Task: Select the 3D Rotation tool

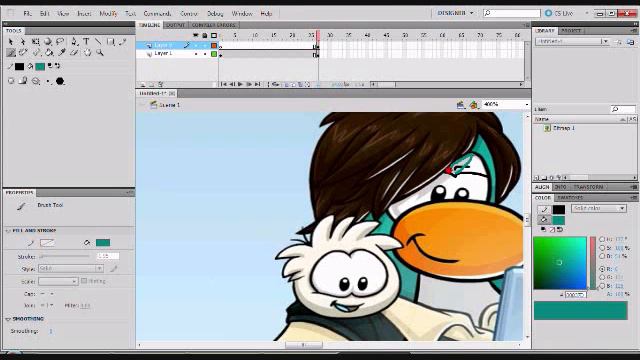Action: [x=48, y=42]
